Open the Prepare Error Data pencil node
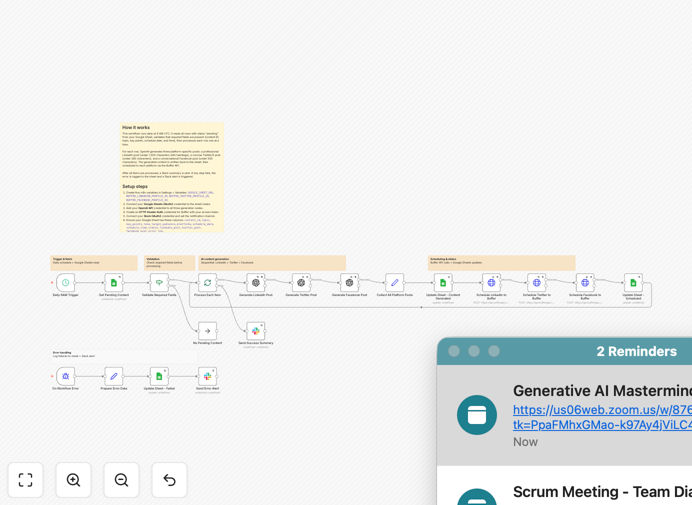 tap(114, 377)
